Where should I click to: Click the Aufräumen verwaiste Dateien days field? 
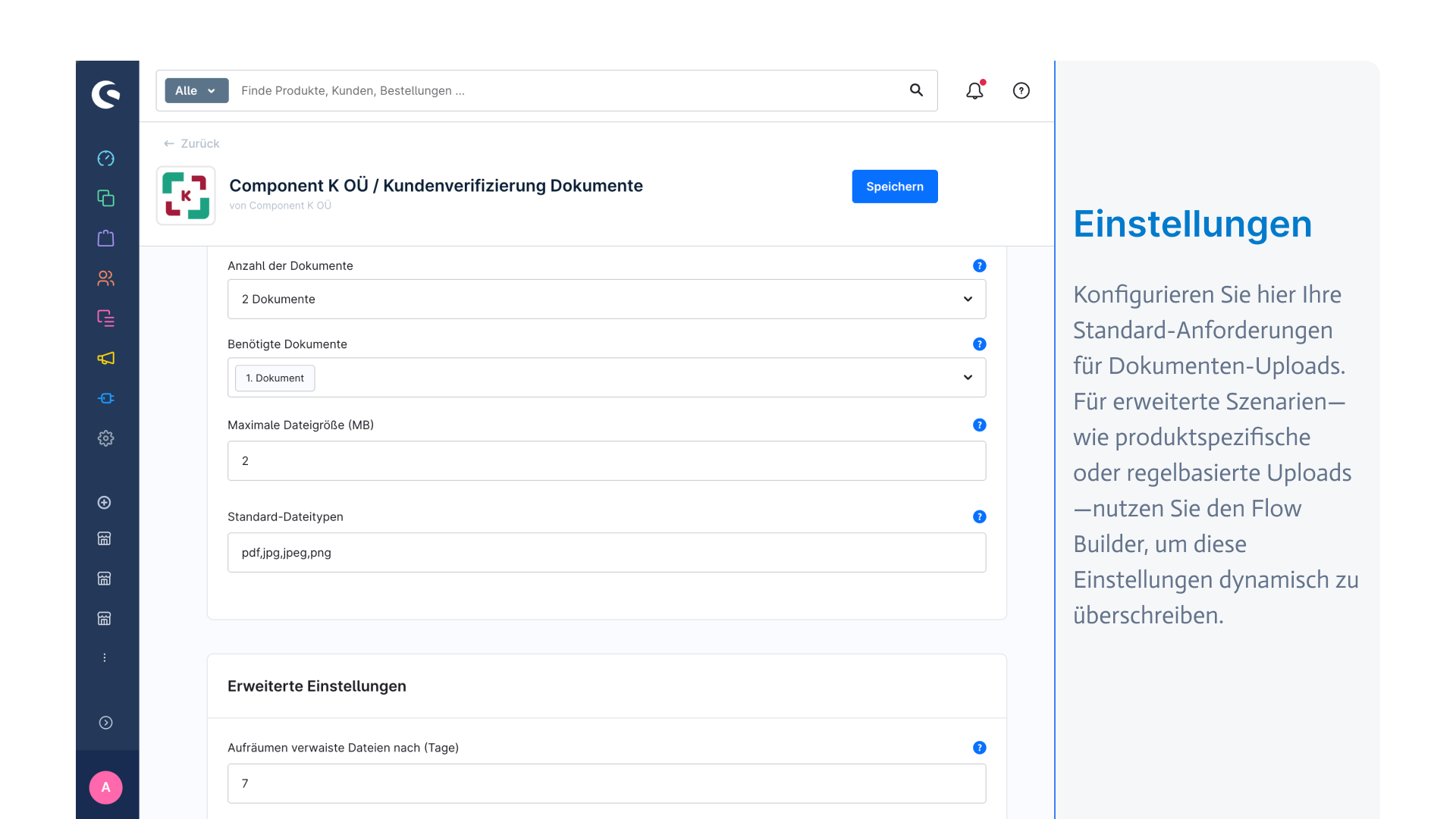[607, 783]
